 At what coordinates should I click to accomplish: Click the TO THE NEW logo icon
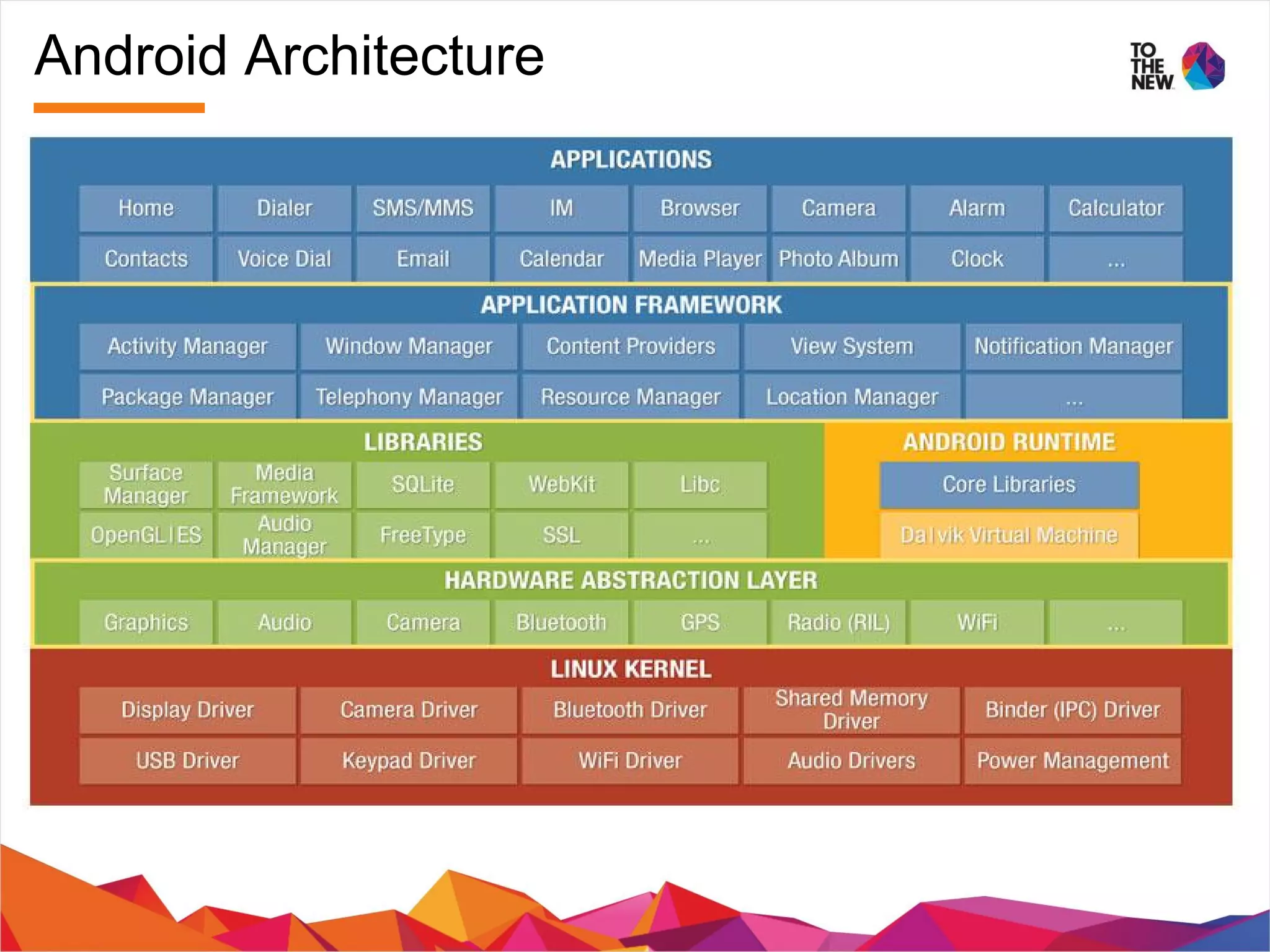pos(1202,66)
